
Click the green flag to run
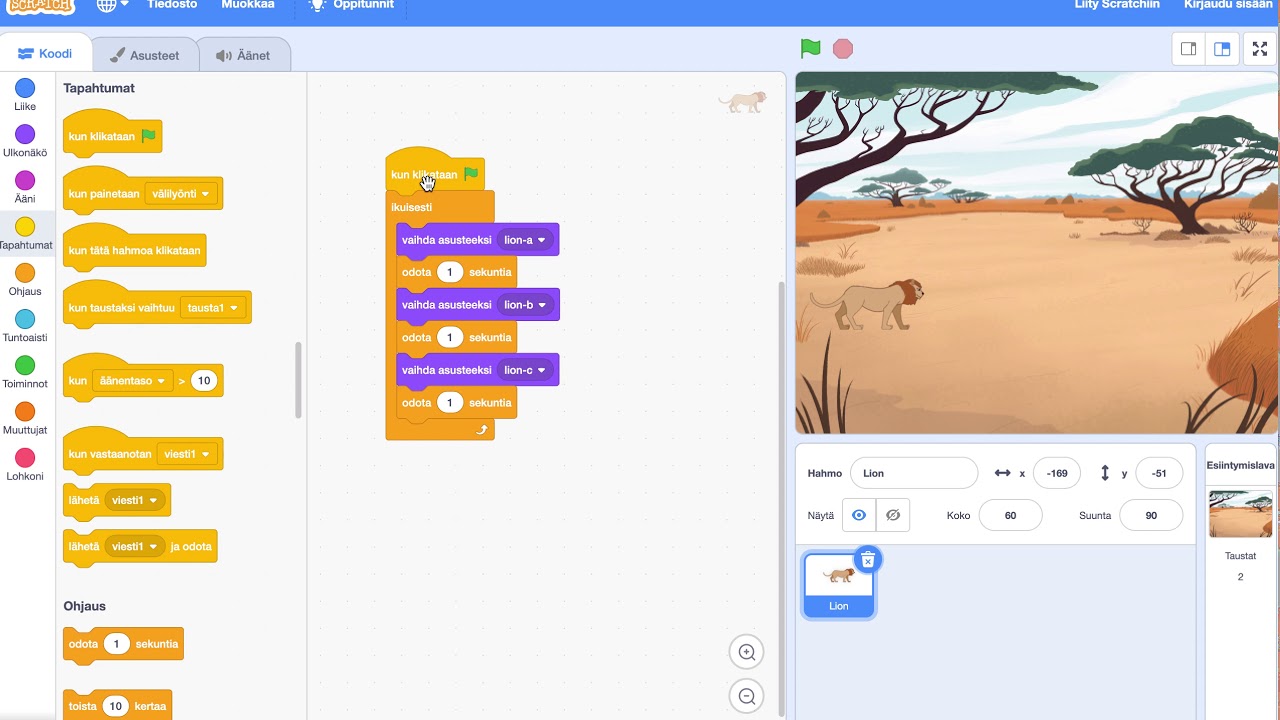click(x=811, y=48)
